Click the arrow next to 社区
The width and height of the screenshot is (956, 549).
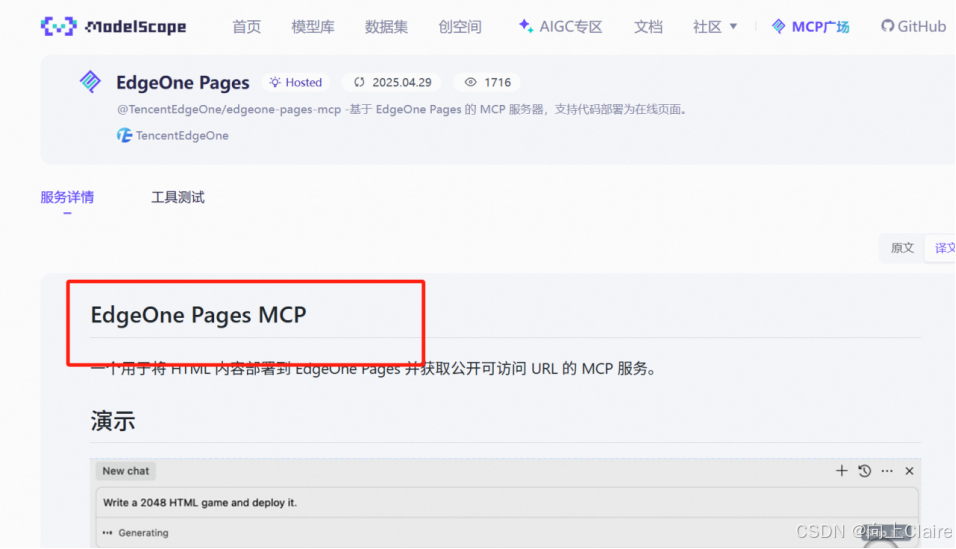[733, 27]
